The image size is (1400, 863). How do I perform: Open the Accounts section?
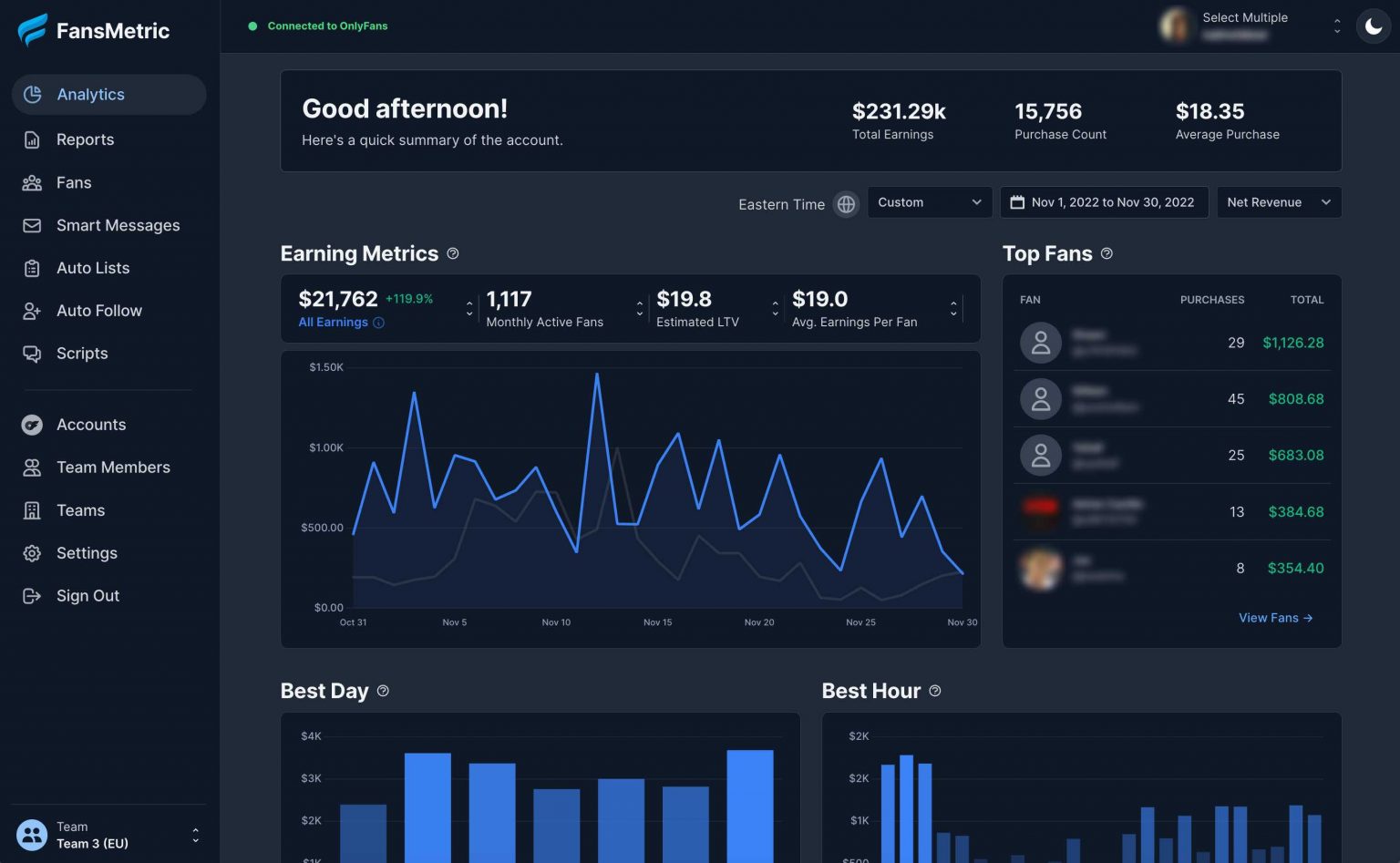(x=91, y=425)
